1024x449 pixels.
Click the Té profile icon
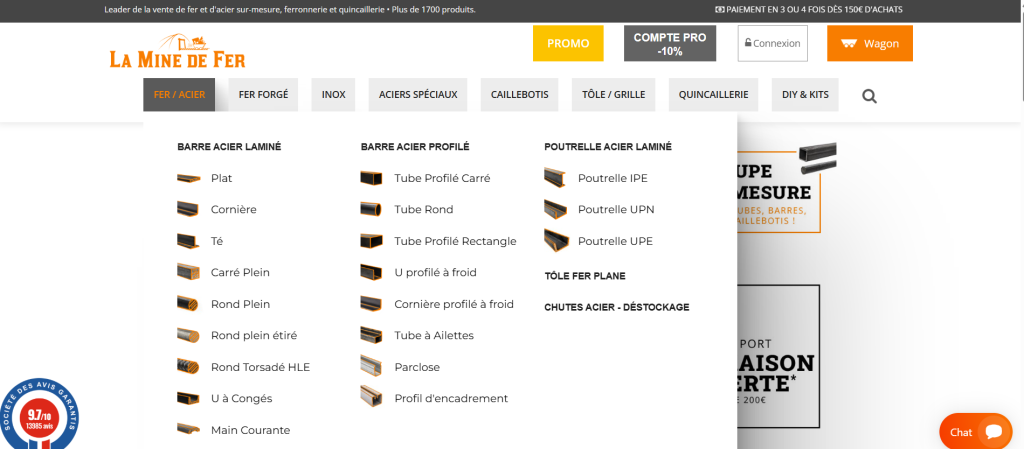coord(188,241)
